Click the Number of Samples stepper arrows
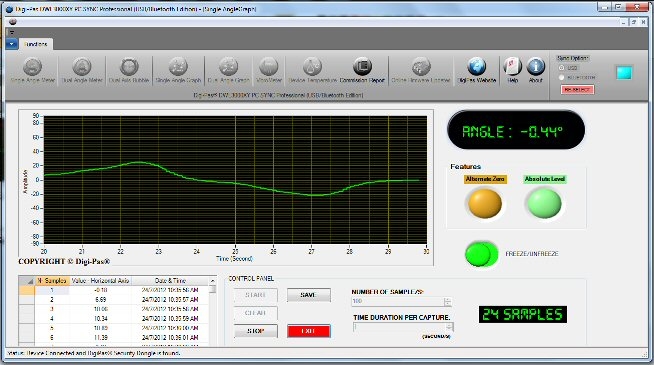The image size is (654, 365). (x=448, y=301)
